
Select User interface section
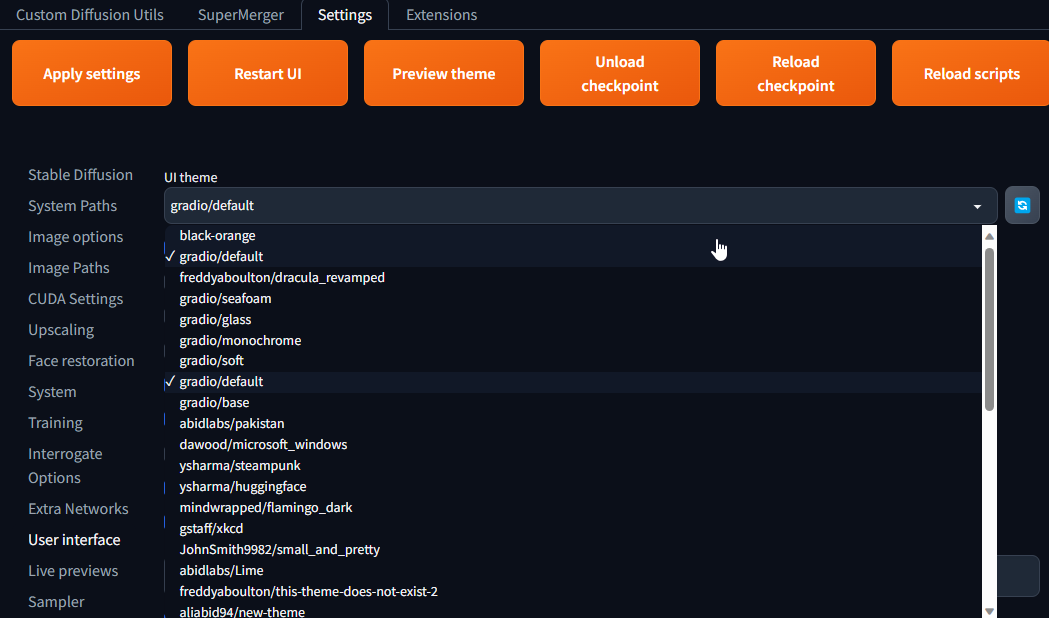point(74,540)
